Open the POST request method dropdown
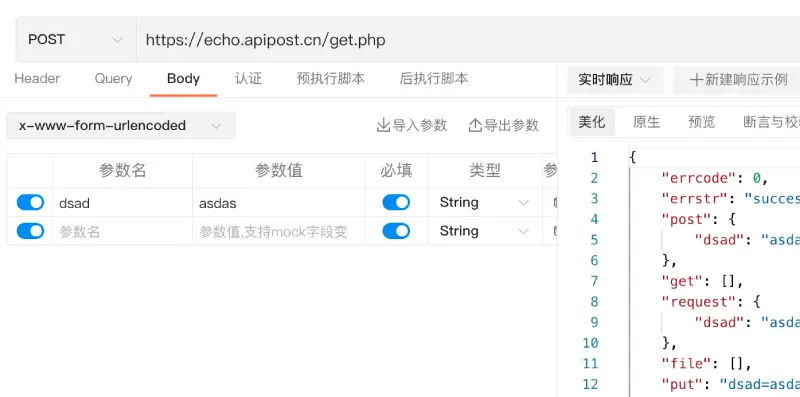The image size is (800, 397). tap(76, 40)
